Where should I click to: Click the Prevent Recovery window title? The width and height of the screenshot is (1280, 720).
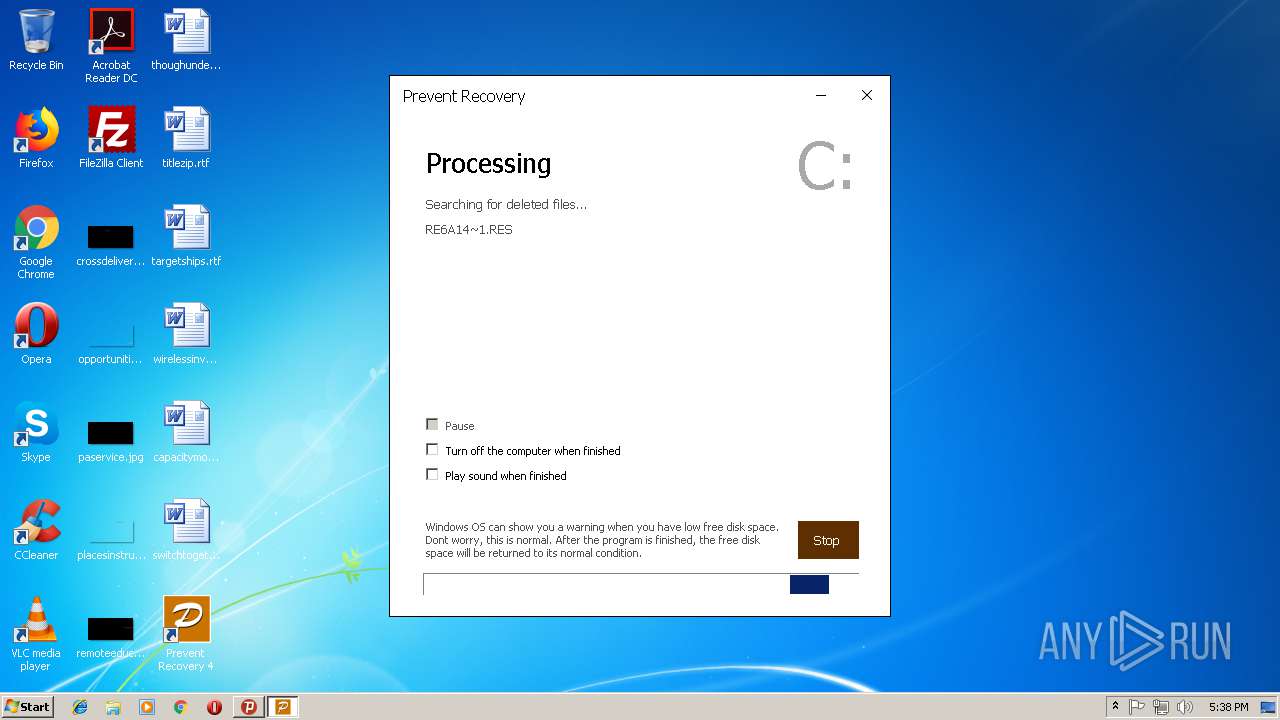tap(464, 96)
